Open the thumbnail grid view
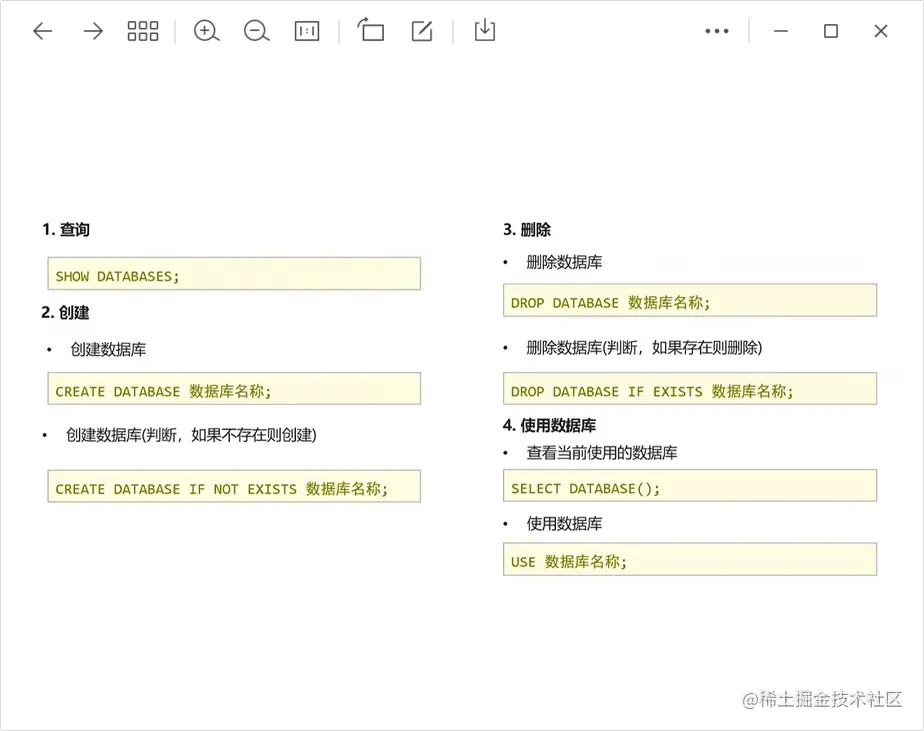Screen dimensions: 924x731 click(143, 31)
